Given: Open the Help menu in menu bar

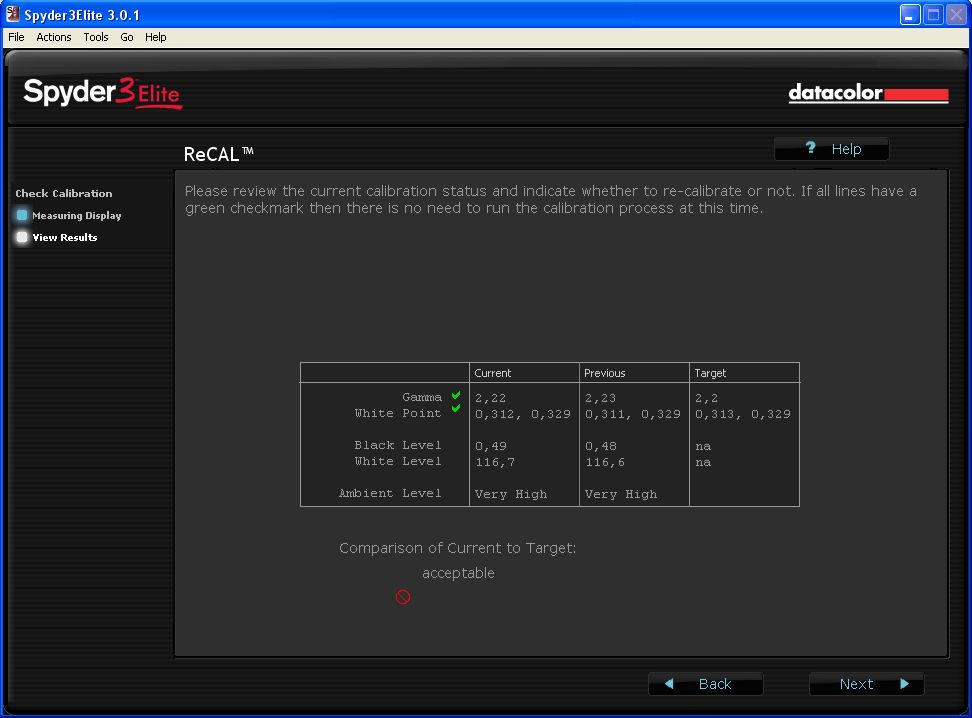Looking at the screenshot, I should 155,37.
